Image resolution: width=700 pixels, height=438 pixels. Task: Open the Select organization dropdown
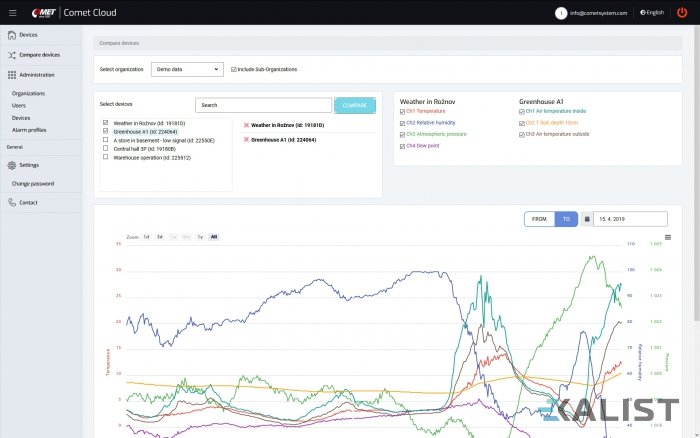pos(187,69)
